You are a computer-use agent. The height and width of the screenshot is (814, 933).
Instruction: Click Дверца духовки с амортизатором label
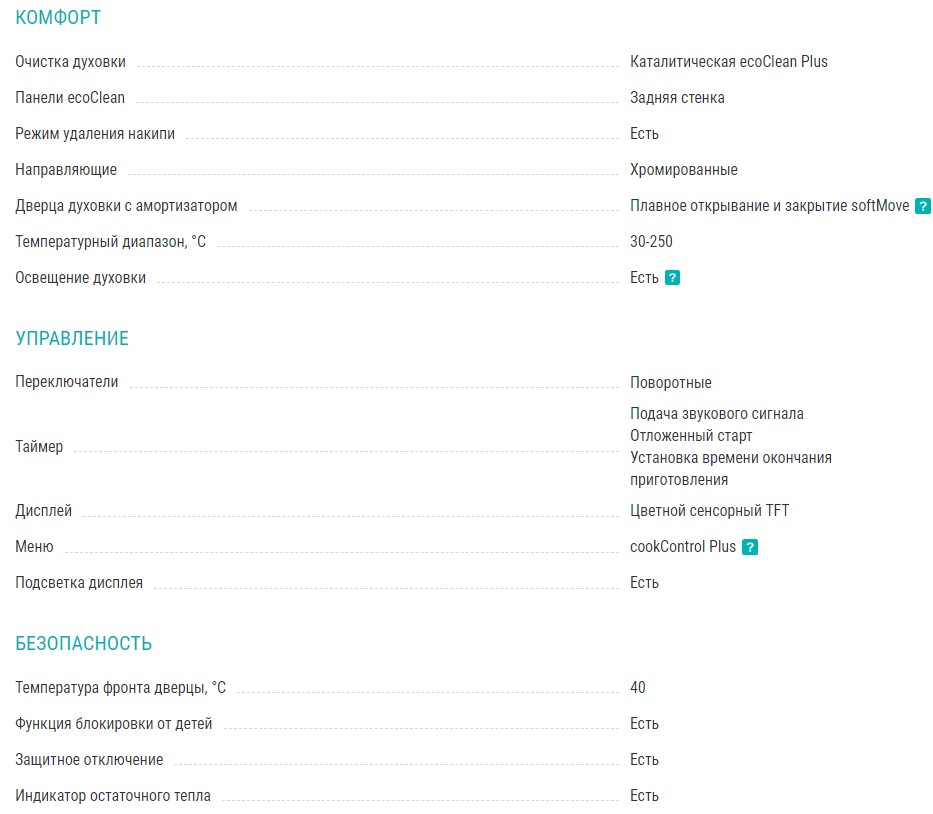pos(126,206)
